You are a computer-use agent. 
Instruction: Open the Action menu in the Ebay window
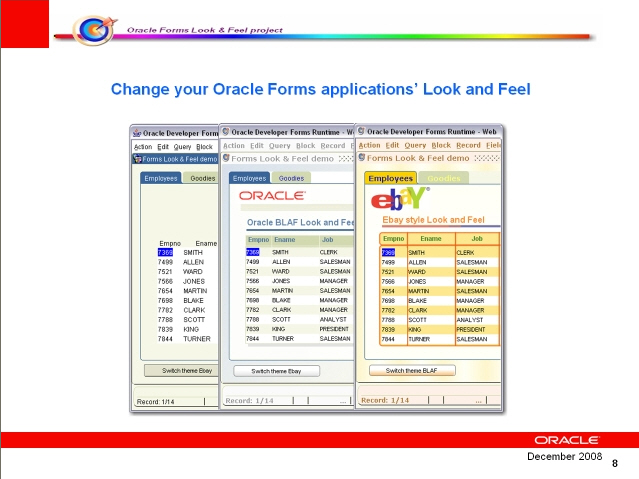(369, 145)
